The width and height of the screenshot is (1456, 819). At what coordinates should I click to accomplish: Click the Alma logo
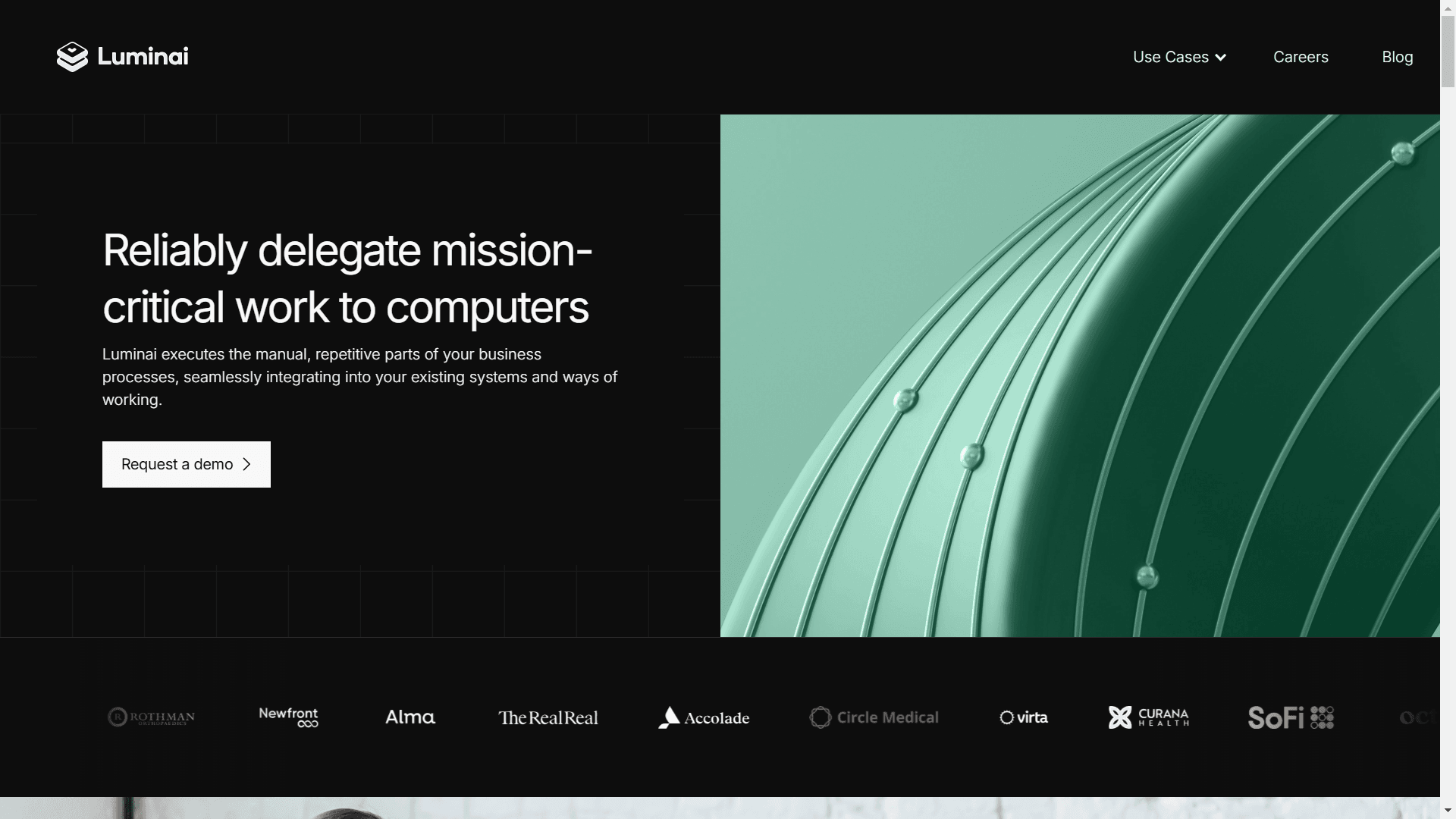(x=410, y=717)
